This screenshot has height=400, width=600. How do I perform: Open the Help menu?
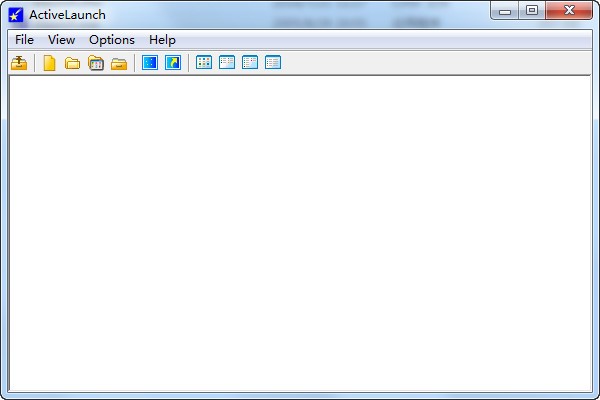(162, 40)
